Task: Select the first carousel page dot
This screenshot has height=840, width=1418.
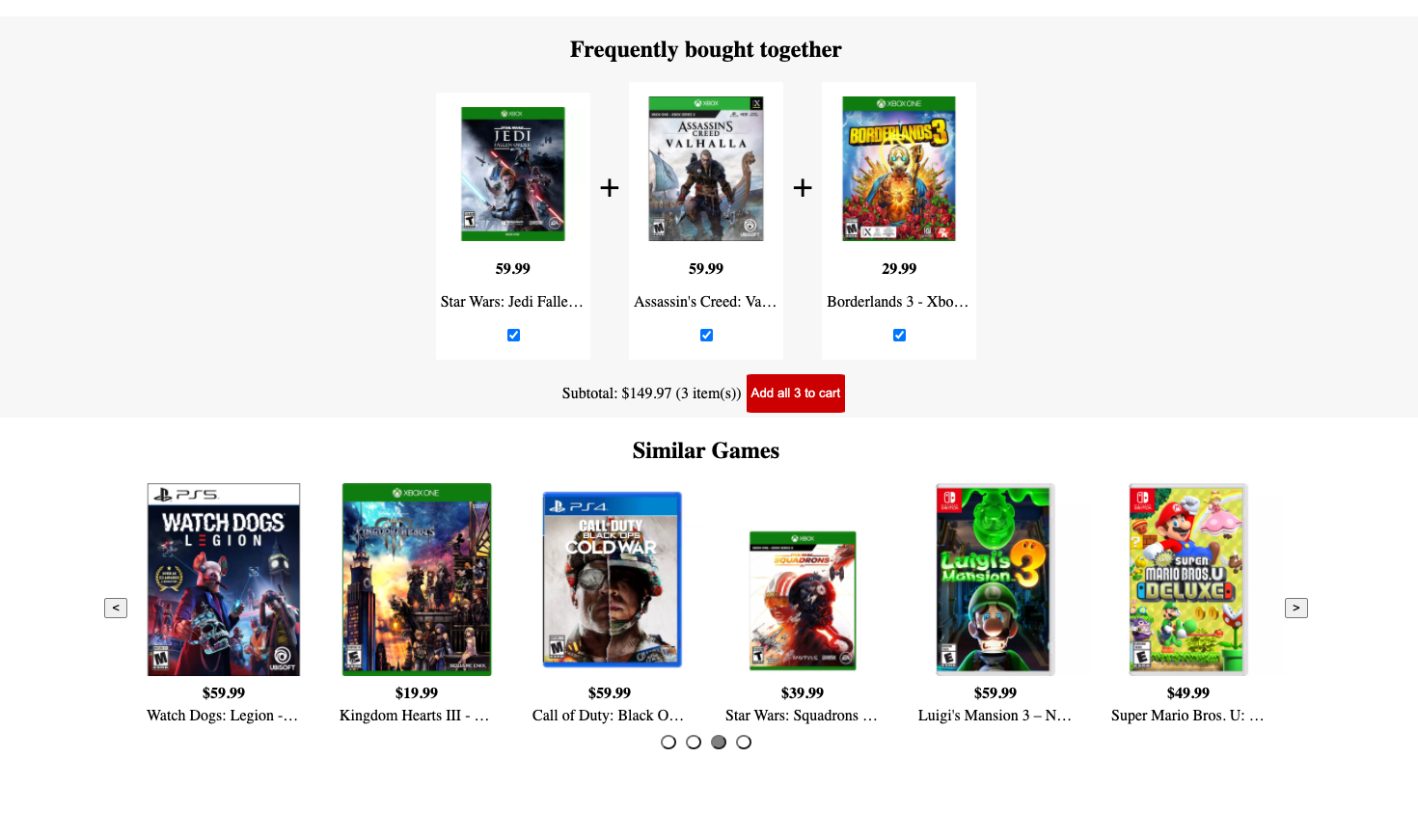Action: tap(668, 742)
